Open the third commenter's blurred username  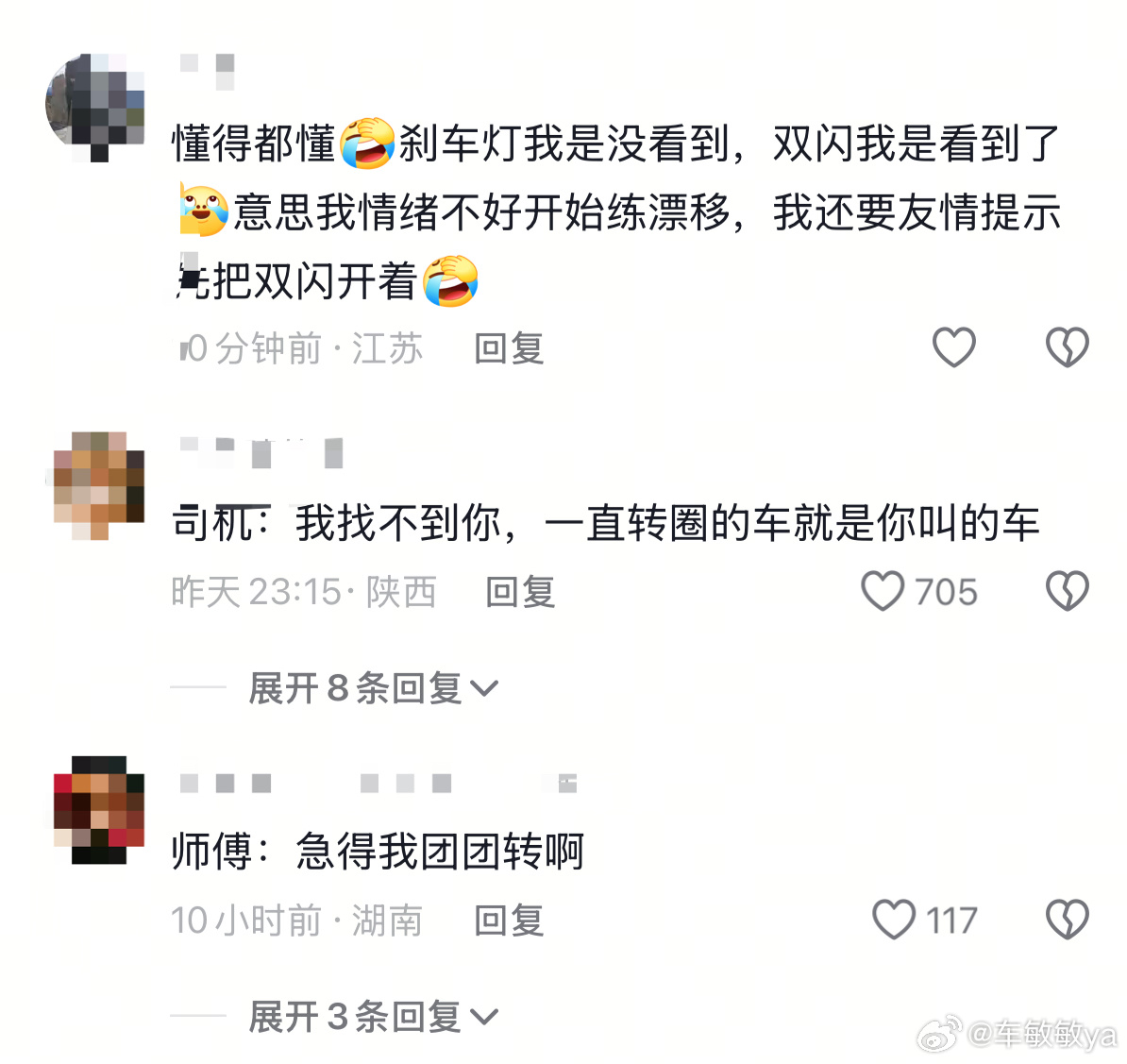point(378,783)
